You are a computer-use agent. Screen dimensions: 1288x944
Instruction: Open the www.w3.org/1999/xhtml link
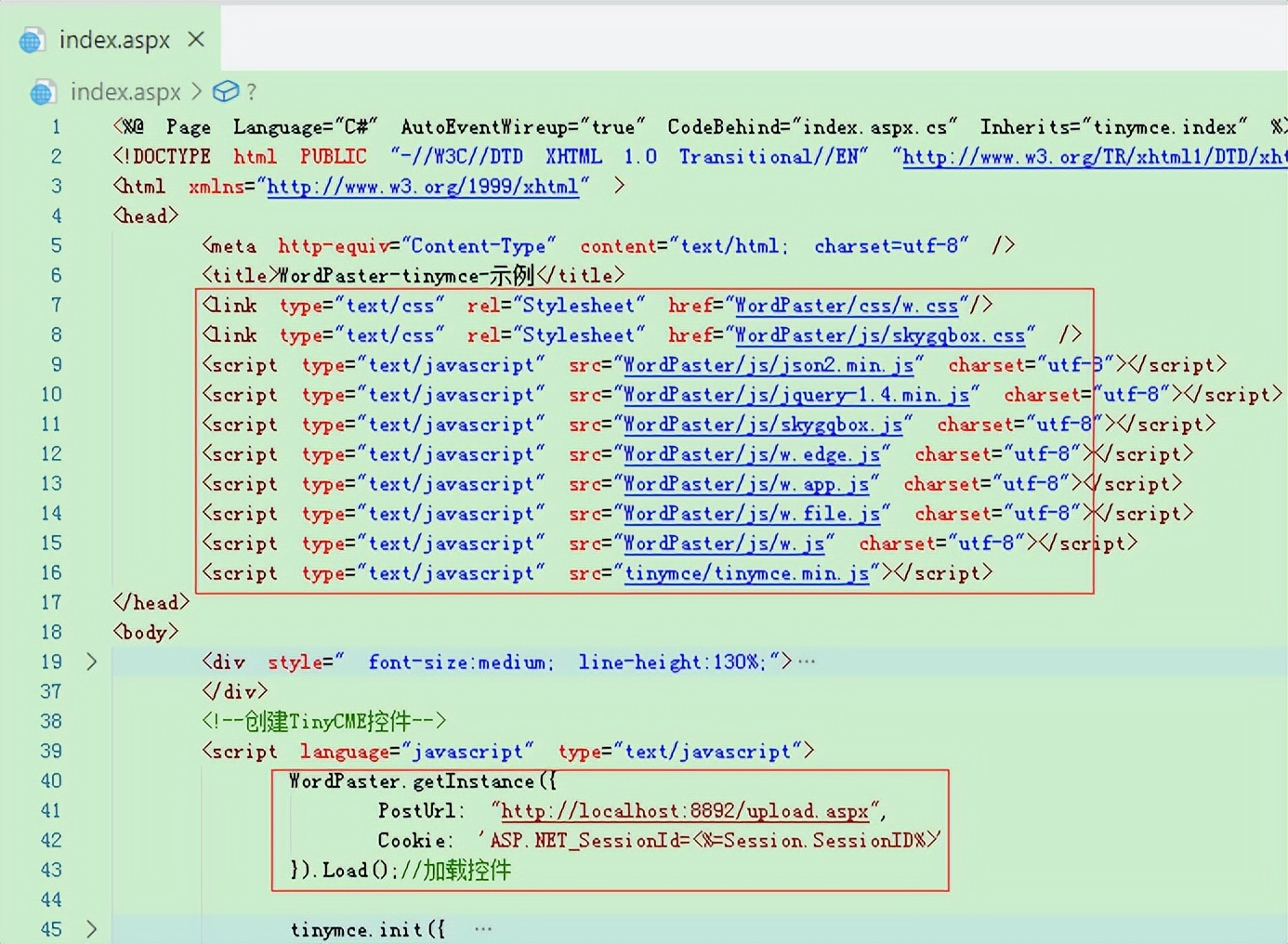pos(423,187)
